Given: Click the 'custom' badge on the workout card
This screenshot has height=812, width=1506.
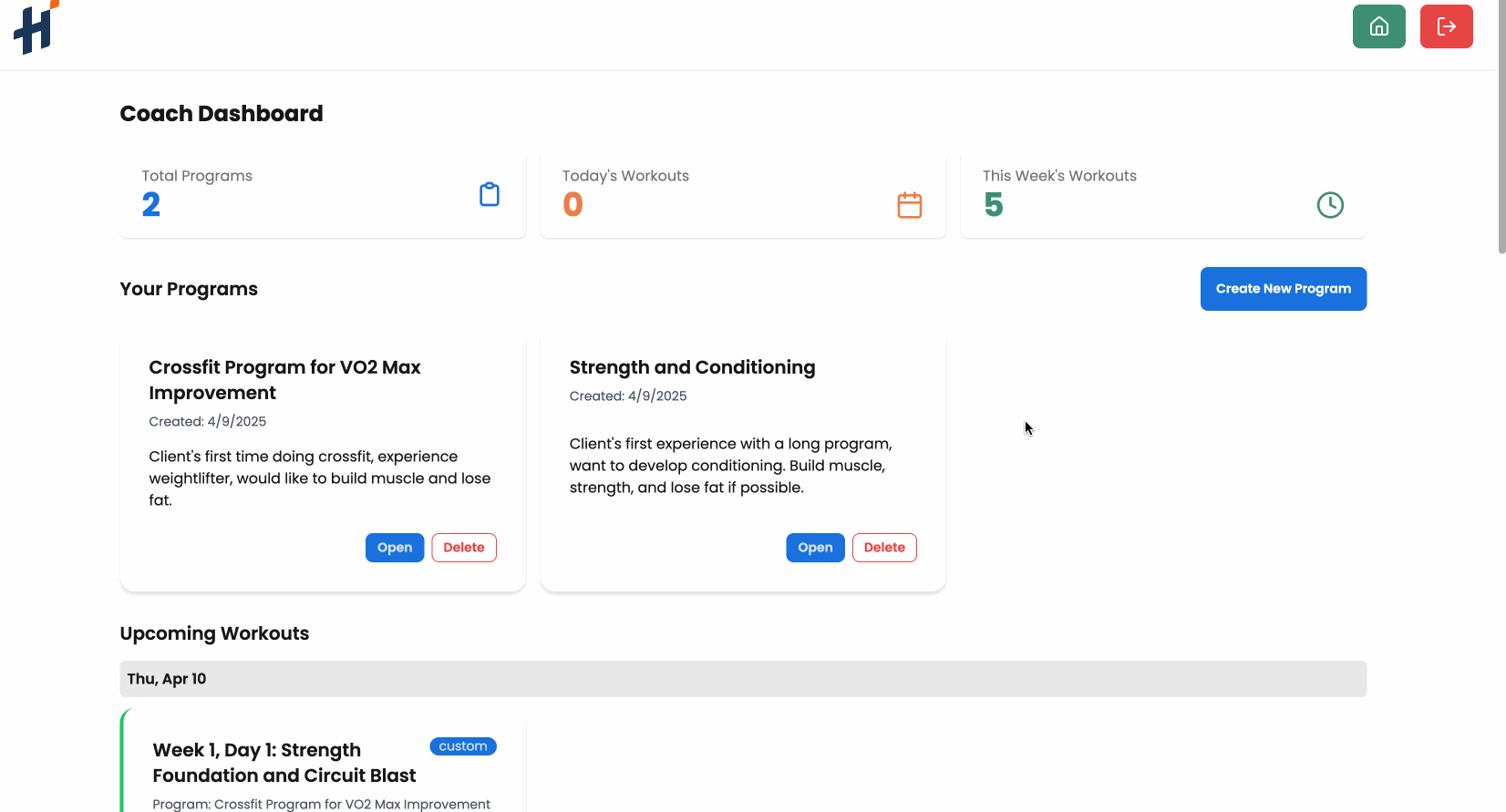Looking at the screenshot, I should [x=463, y=745].
